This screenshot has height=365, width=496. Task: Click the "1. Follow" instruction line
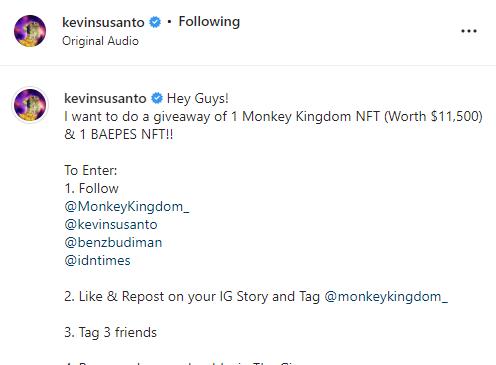pyautogui.click(x=92, y=189)
